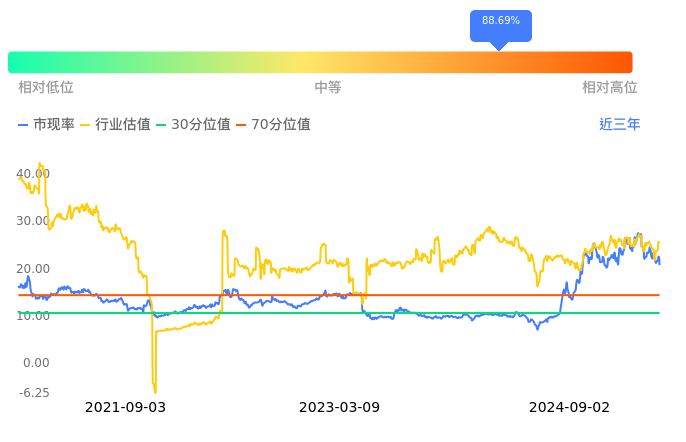
Task: Click the 40.00 y-axis label
Action: point(33,174)
